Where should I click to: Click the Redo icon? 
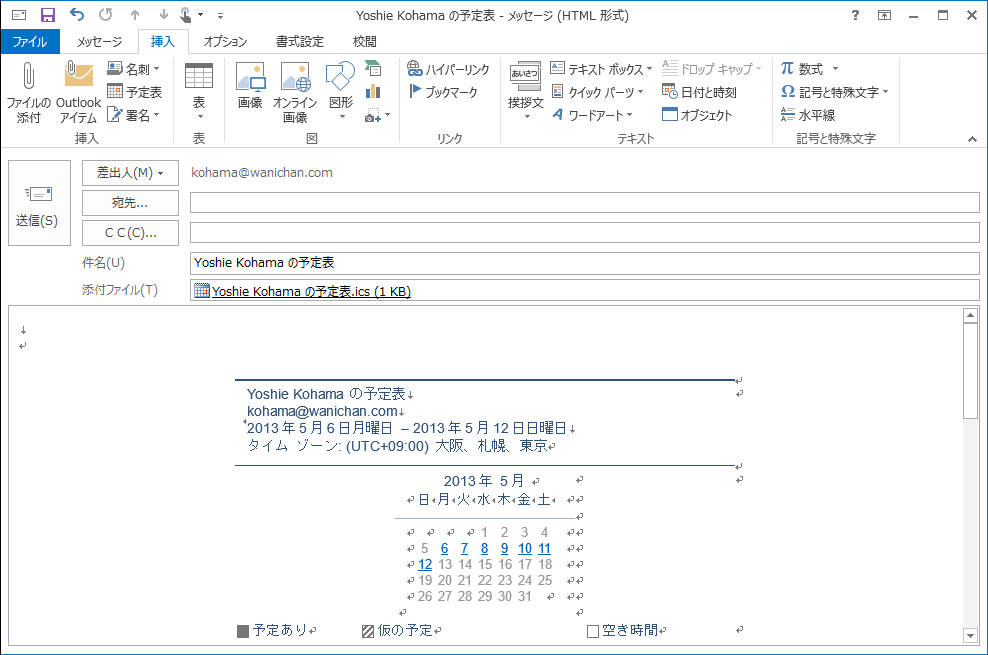tap(106, 14)
